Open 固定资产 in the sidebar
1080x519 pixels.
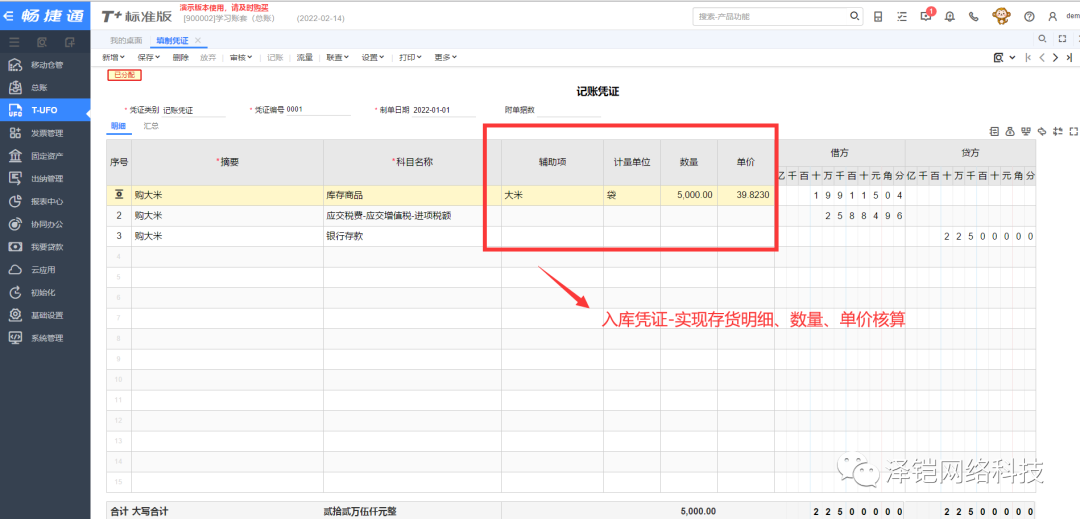click(x=46, y=156)
